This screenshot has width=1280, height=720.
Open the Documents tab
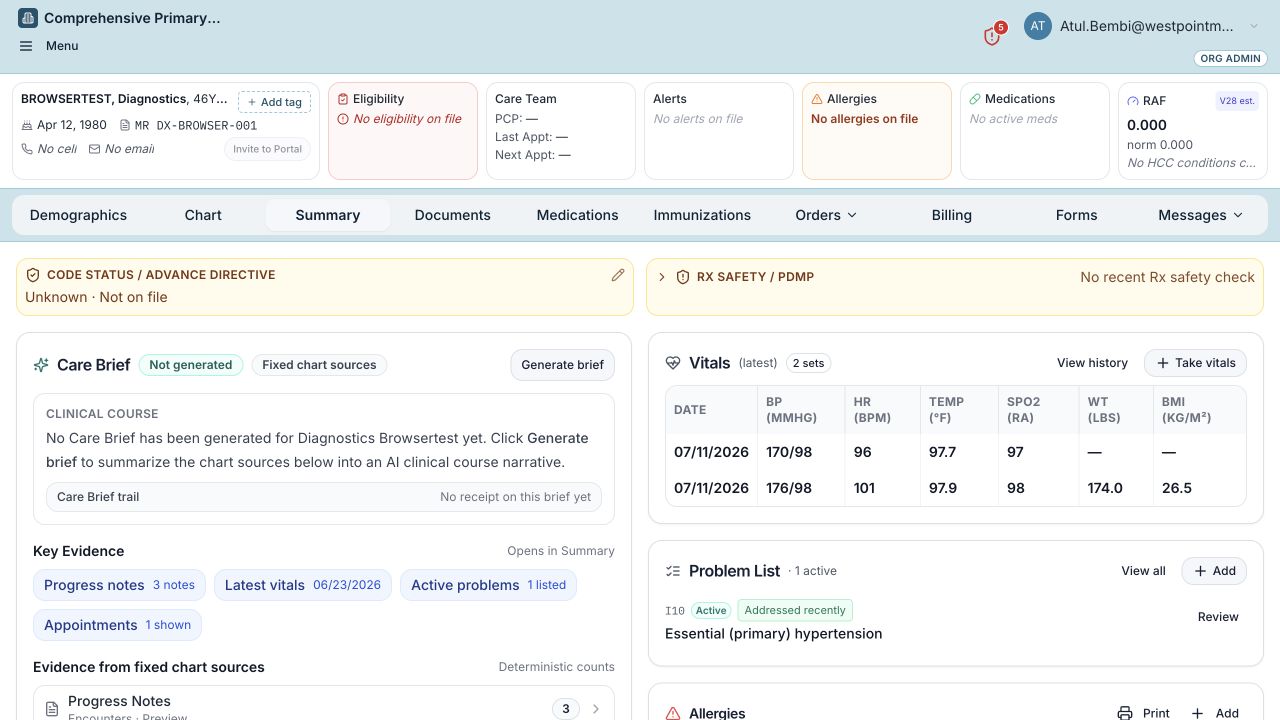pos(453,215)
